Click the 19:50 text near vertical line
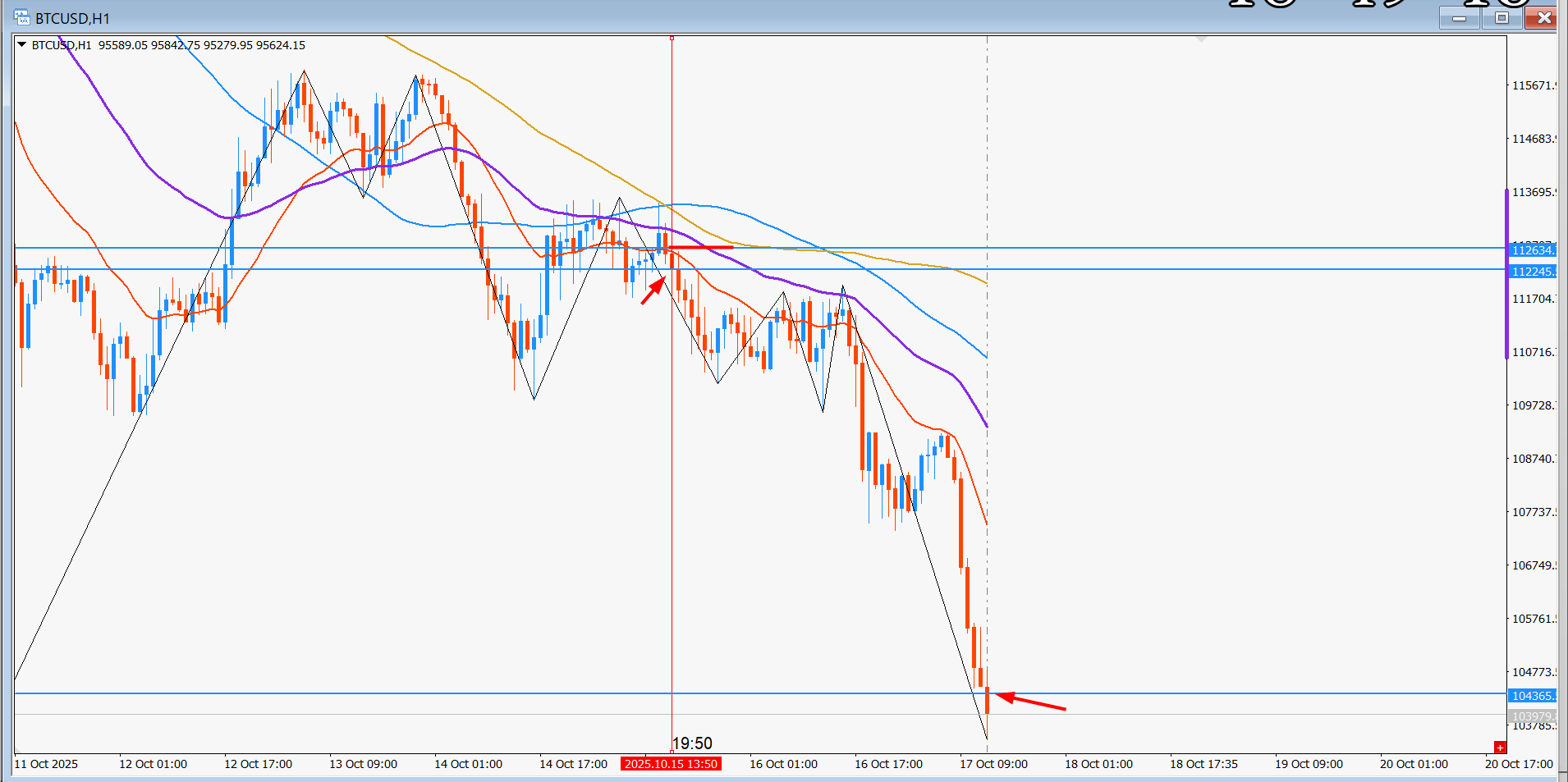1568x782 pixels. [x=692, y=743]
